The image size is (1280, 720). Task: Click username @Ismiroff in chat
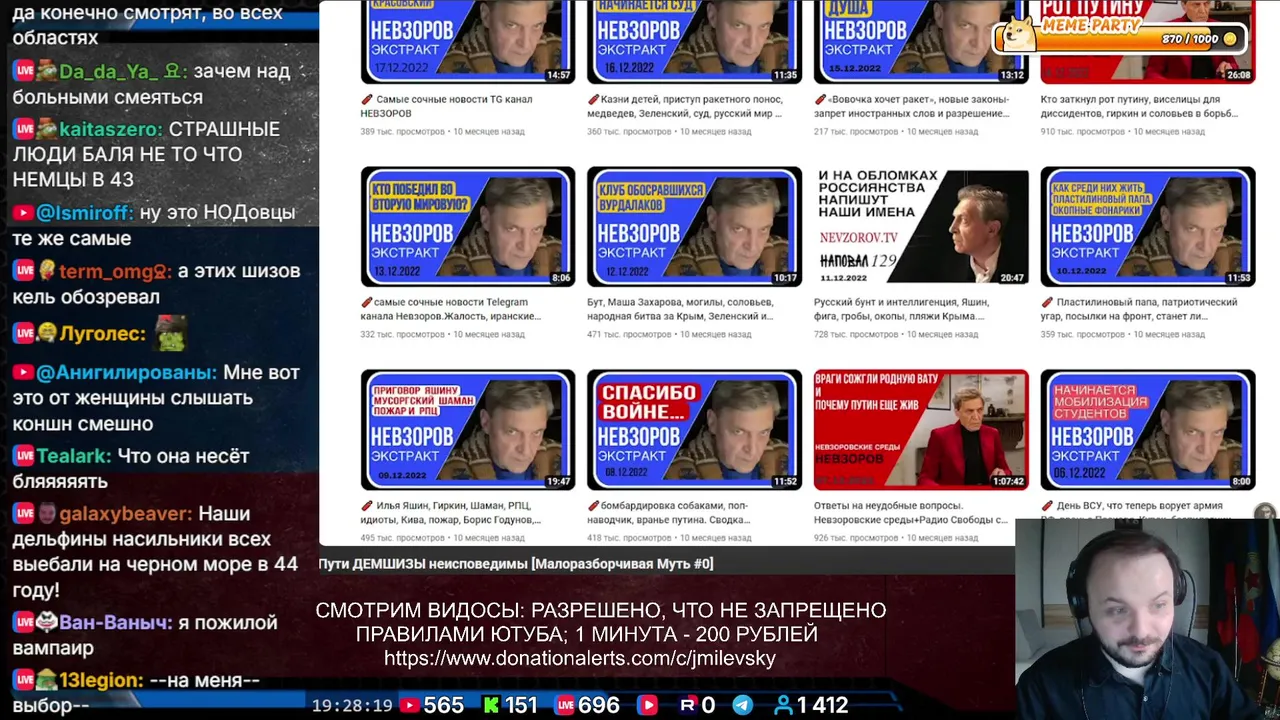(84, 213)
